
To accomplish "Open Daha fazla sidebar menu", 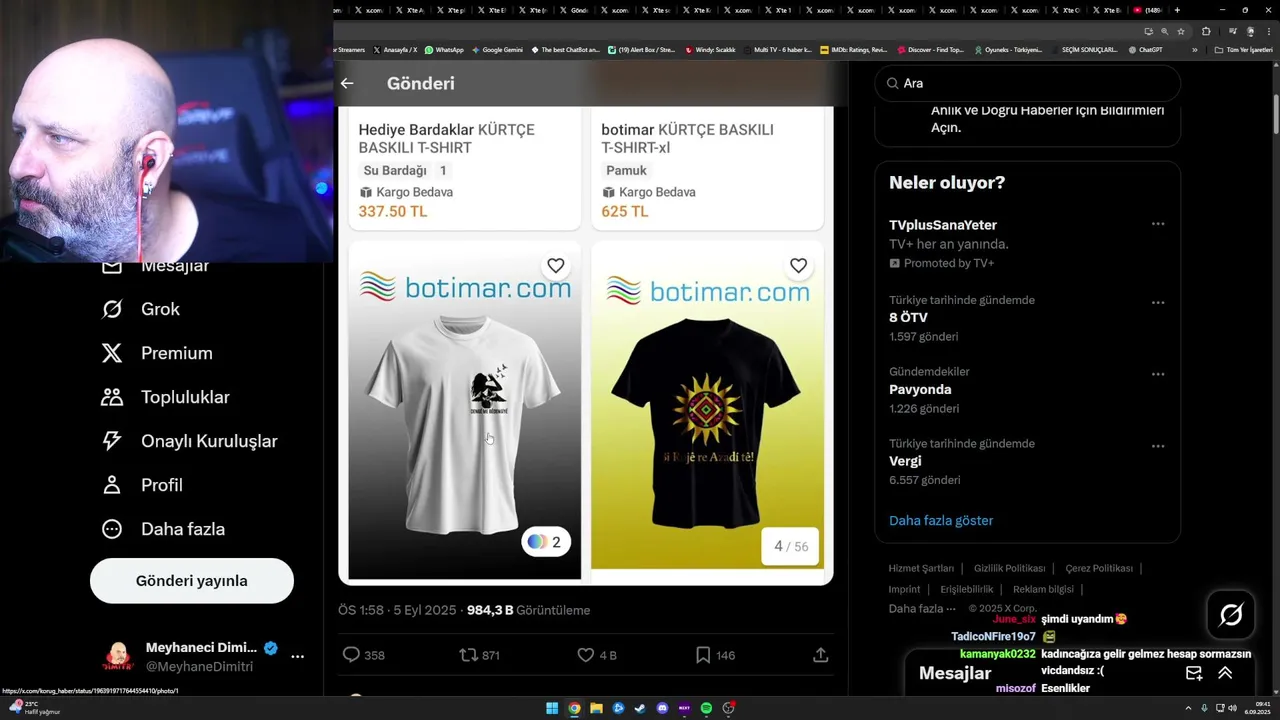I will (163, 529).
